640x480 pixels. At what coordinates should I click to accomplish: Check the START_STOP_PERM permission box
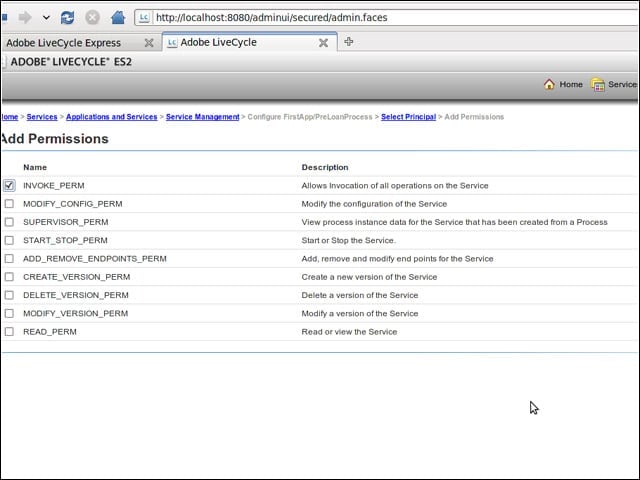(x=9, y=240)
